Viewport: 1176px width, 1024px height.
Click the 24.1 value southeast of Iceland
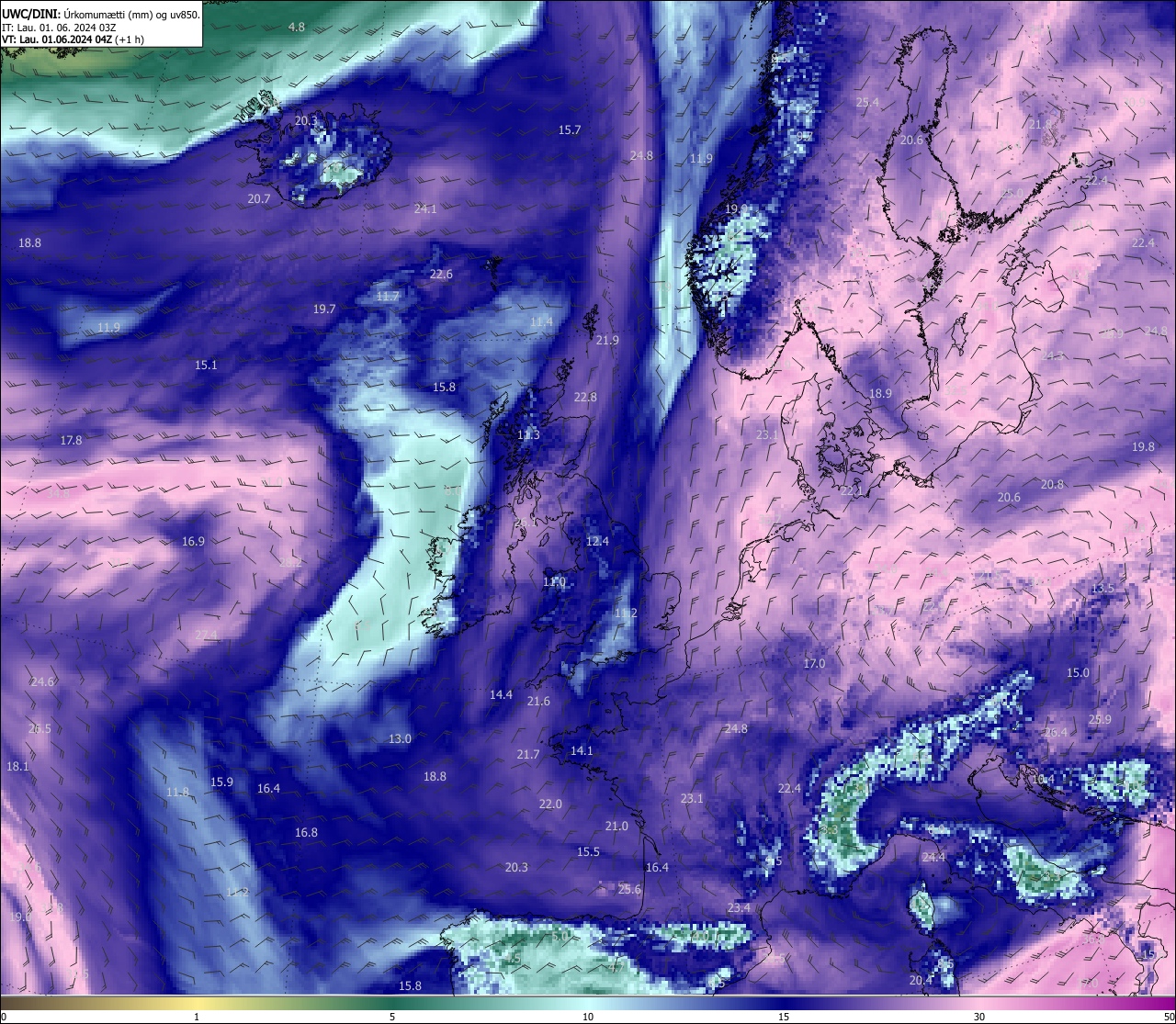click(x=425, y=209)
